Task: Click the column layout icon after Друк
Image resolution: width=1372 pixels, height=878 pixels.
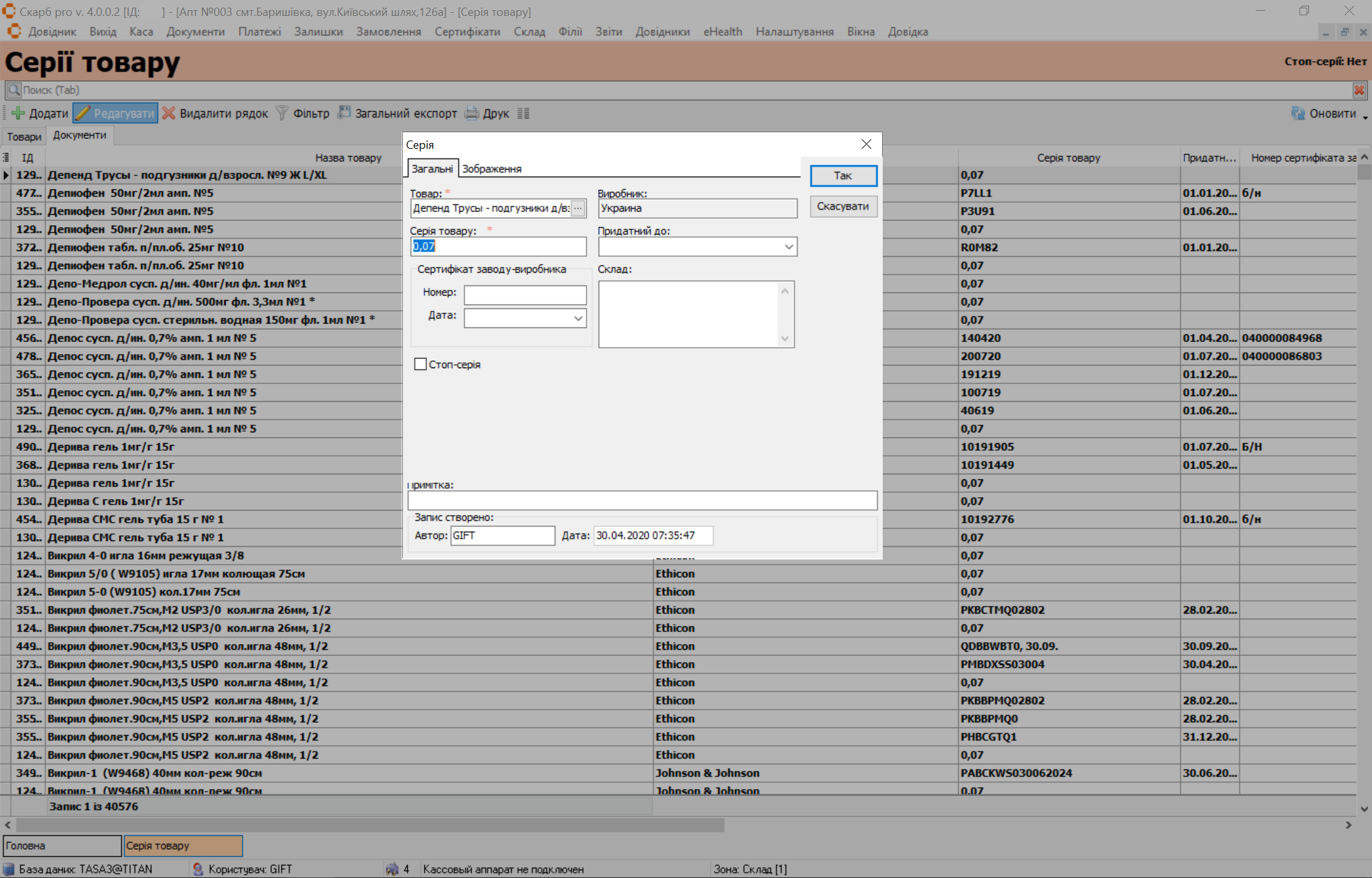Action: (x=523, y=114)
